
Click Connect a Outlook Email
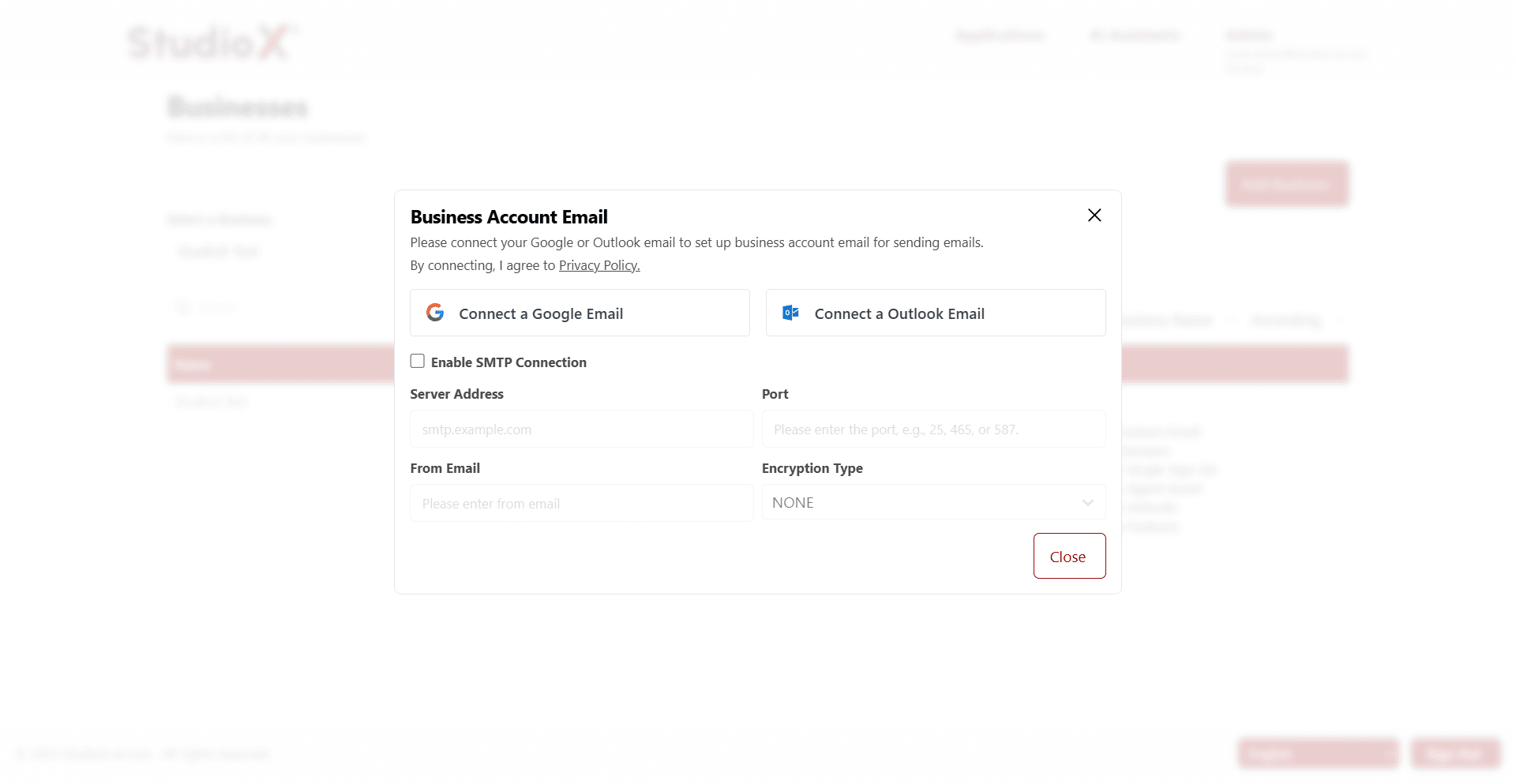coord(935,313)
